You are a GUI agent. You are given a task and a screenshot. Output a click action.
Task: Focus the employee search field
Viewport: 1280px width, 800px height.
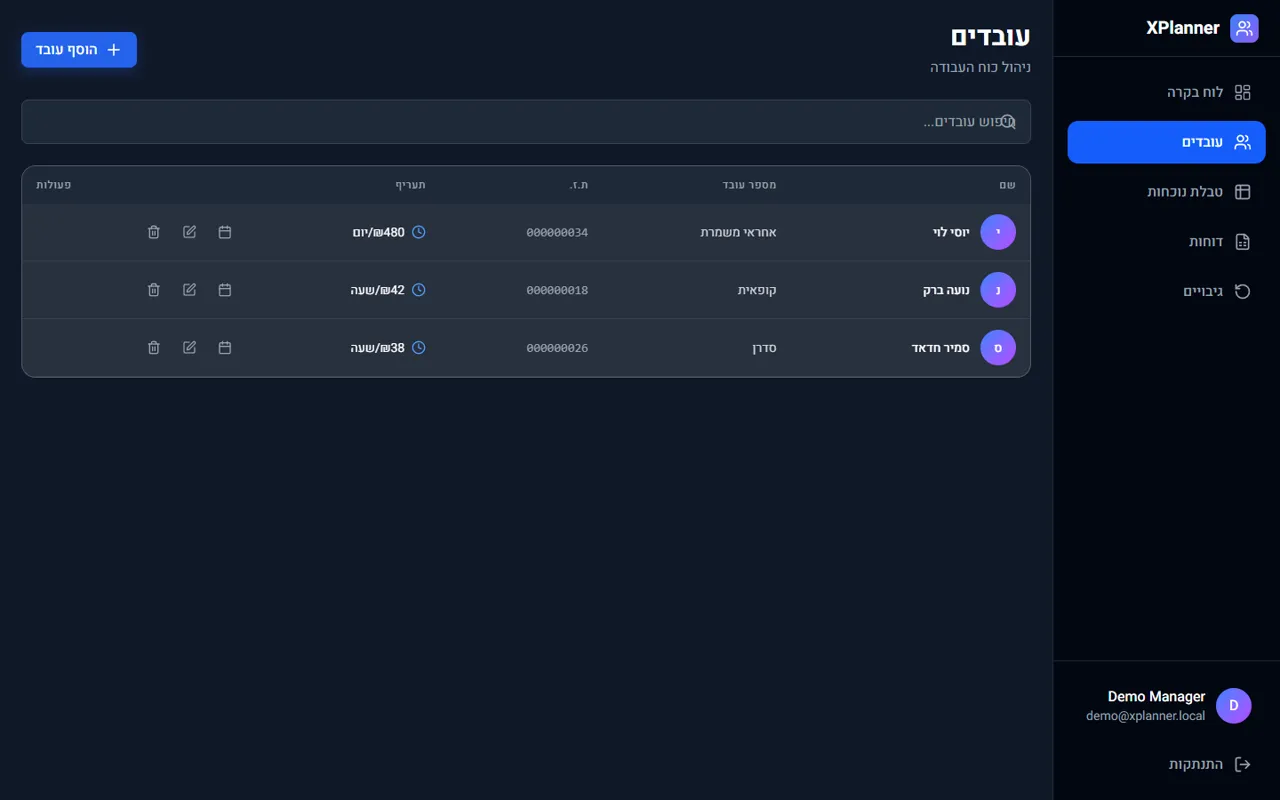[526, 122]
